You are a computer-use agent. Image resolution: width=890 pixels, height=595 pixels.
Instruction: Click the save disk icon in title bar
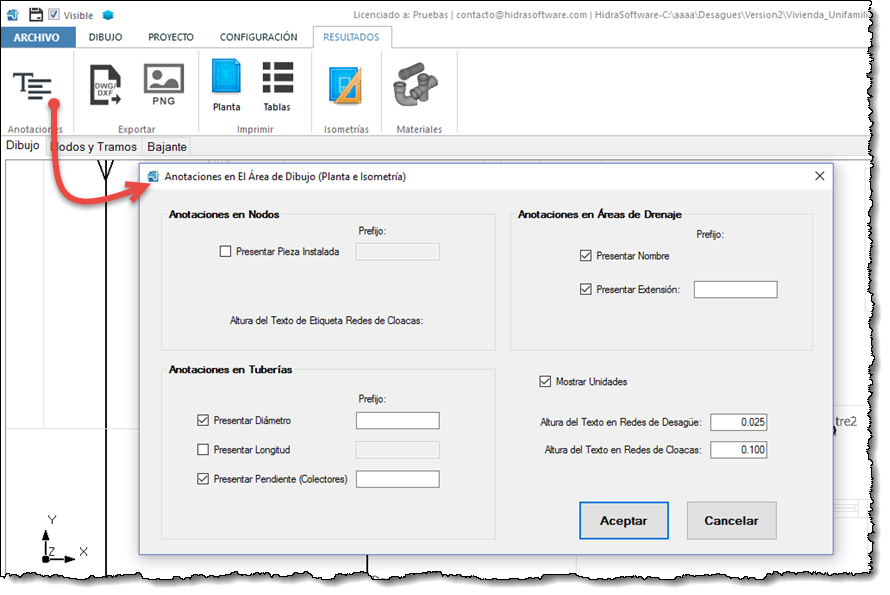click(35, 14)
